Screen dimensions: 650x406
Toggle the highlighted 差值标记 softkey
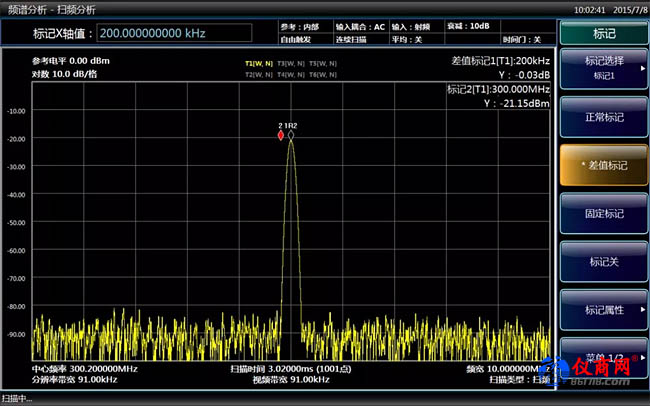[x=604, y=165]
